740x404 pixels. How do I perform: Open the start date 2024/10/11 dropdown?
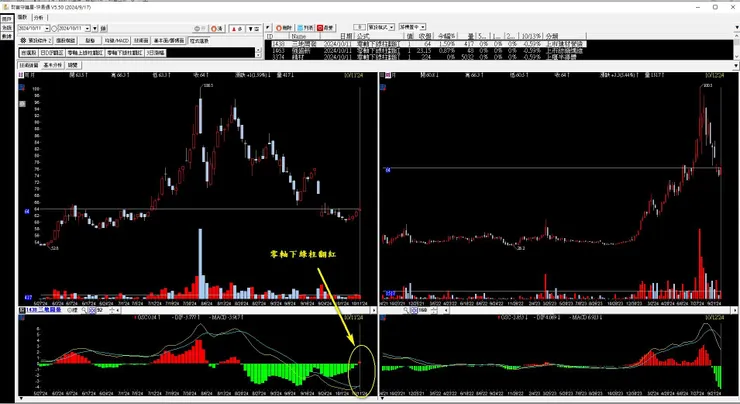pyautogui.click(x=47, y=28)
